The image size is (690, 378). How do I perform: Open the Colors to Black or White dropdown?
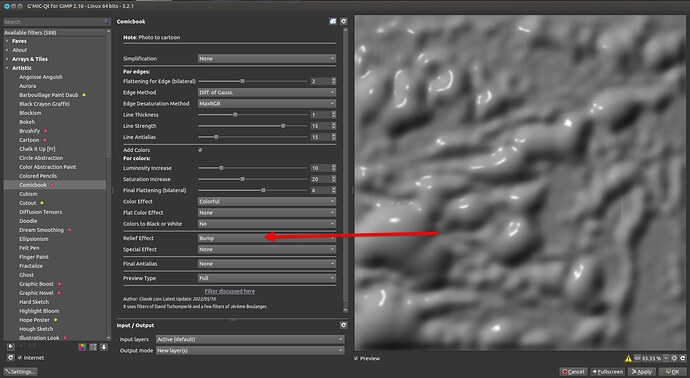click(x=267, y=224)
